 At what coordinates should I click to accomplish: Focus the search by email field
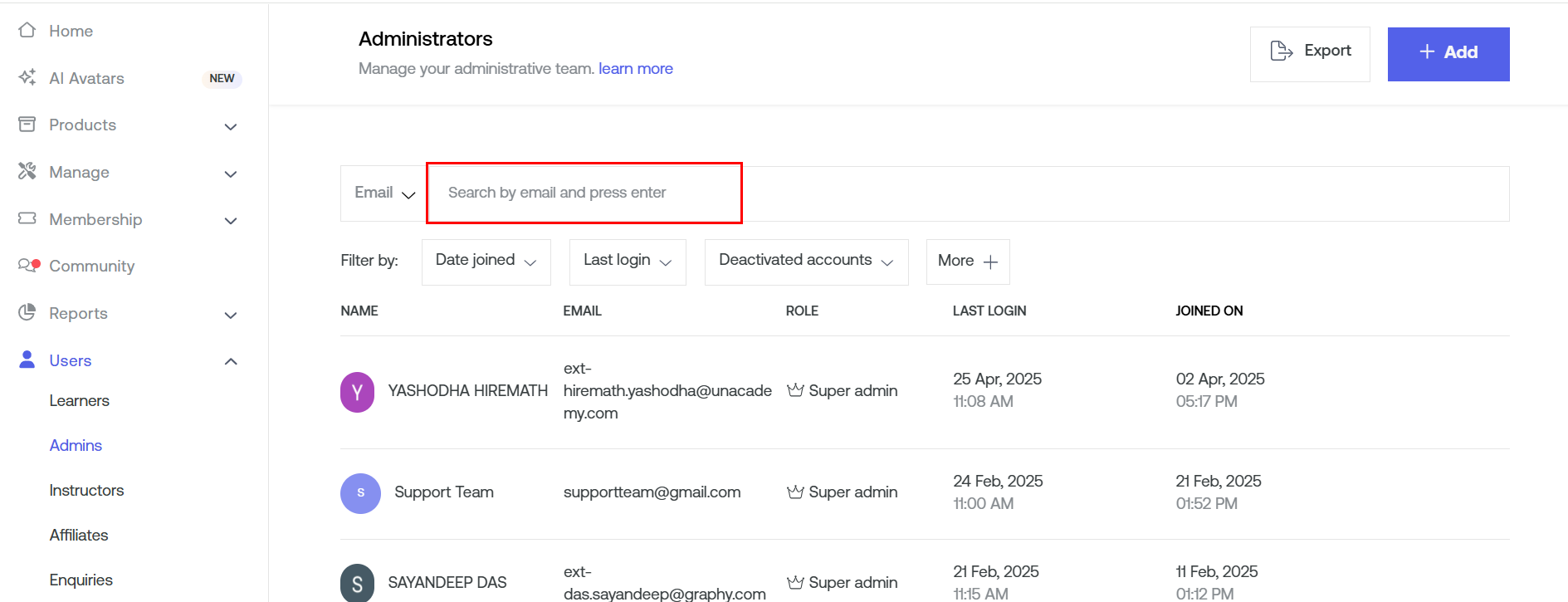(x=584, y=193)
